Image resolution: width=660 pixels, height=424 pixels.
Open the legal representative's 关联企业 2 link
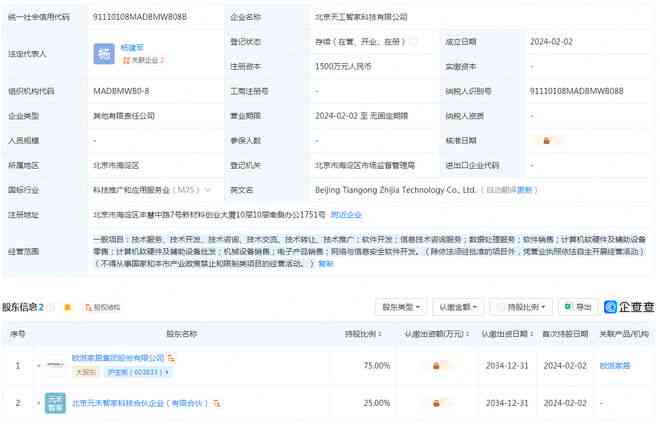(143, 60)
